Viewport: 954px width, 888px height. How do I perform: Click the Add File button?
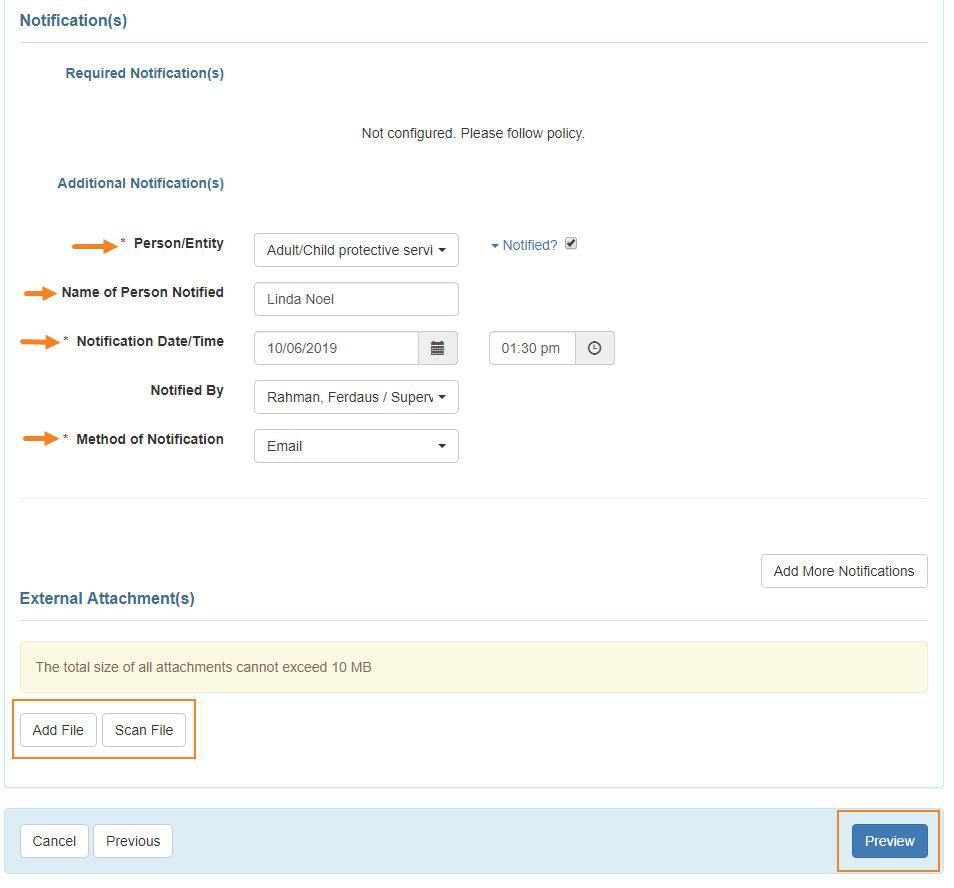[58, 730]
